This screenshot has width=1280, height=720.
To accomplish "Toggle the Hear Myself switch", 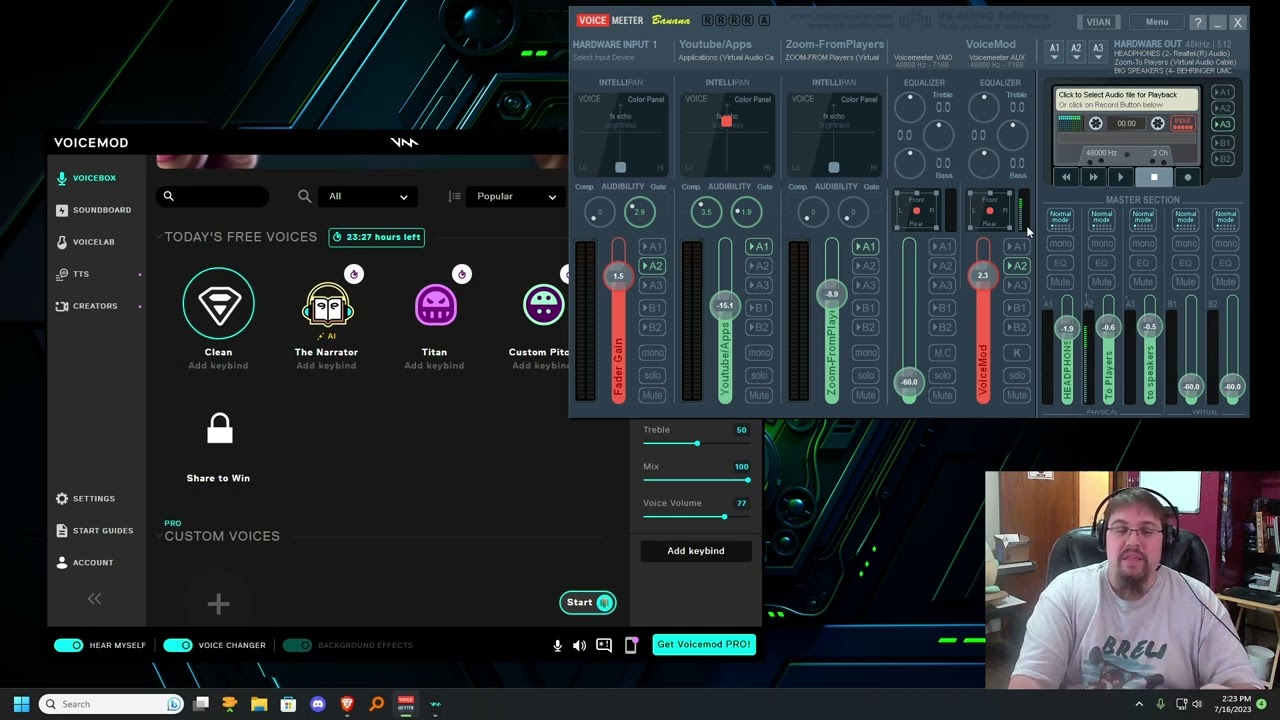I will [x=69, y=645].
